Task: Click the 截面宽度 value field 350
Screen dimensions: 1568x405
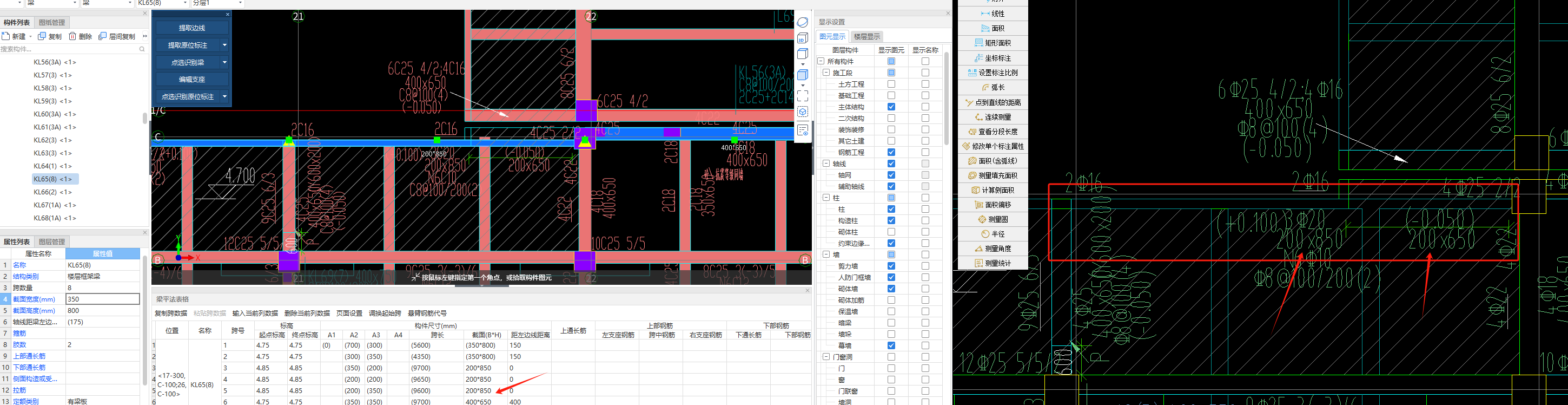Action: point(102,299)
